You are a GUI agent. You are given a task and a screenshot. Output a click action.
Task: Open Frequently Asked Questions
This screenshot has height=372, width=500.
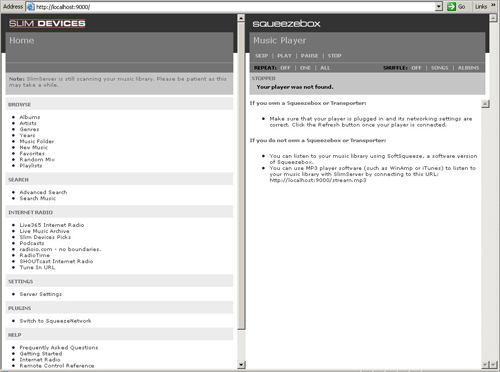tap(59, 347)
